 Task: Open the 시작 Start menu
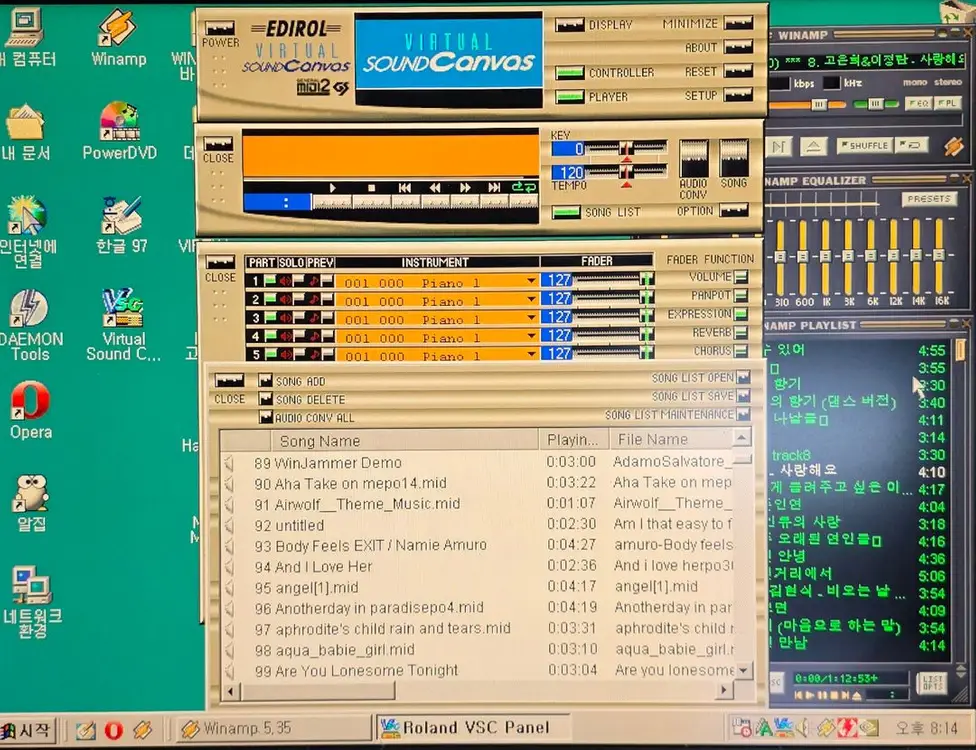[27, 729]
